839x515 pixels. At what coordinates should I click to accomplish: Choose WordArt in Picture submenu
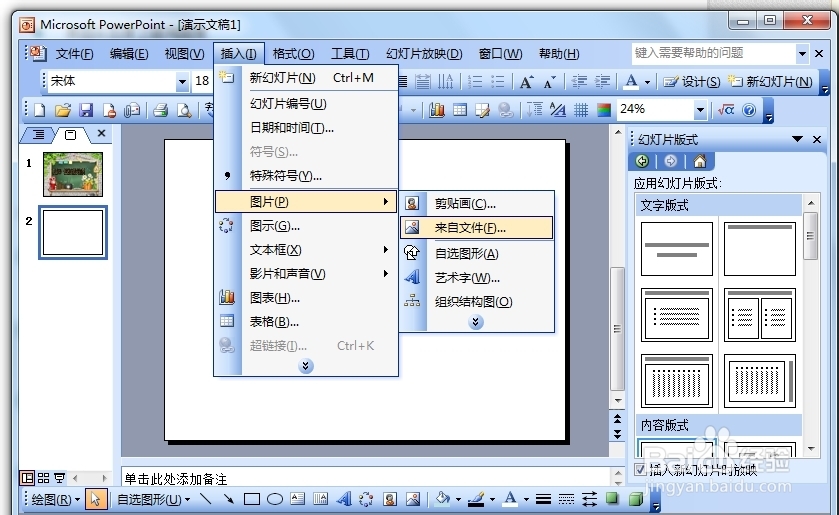click(x=476, y=277)
